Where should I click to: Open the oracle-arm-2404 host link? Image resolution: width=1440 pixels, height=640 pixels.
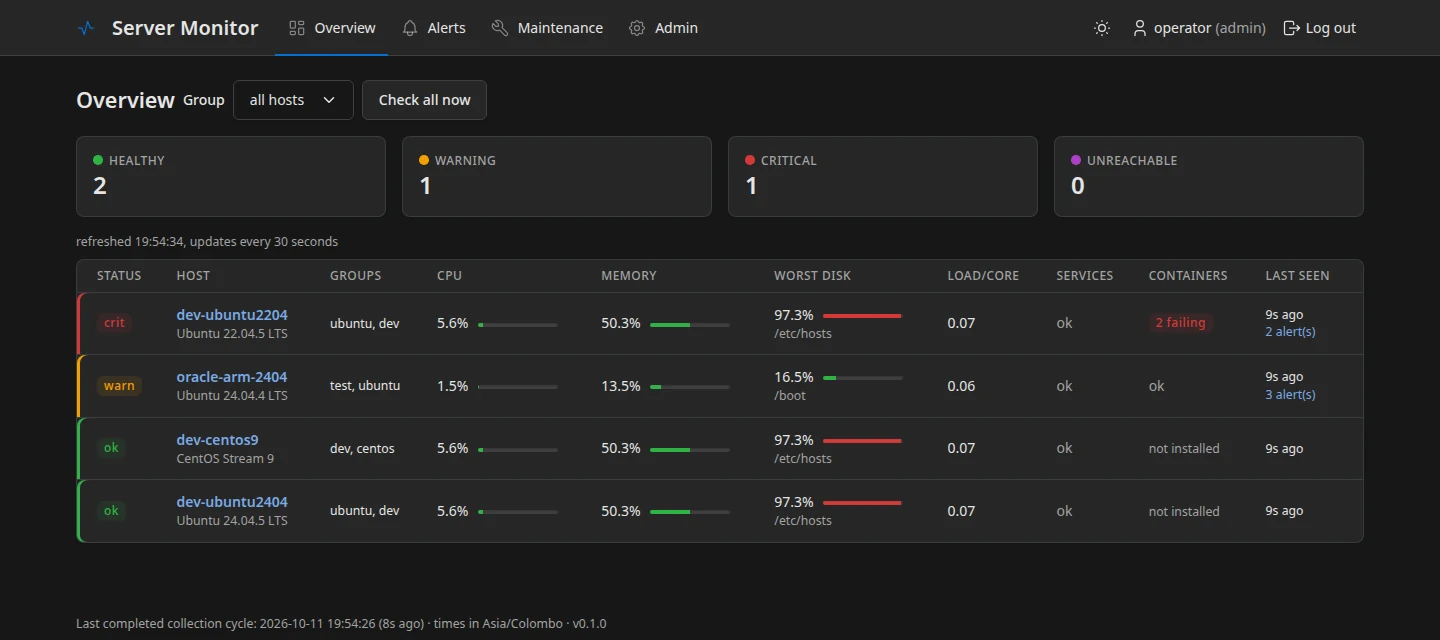pyautogui.click(x=232, y=377)
